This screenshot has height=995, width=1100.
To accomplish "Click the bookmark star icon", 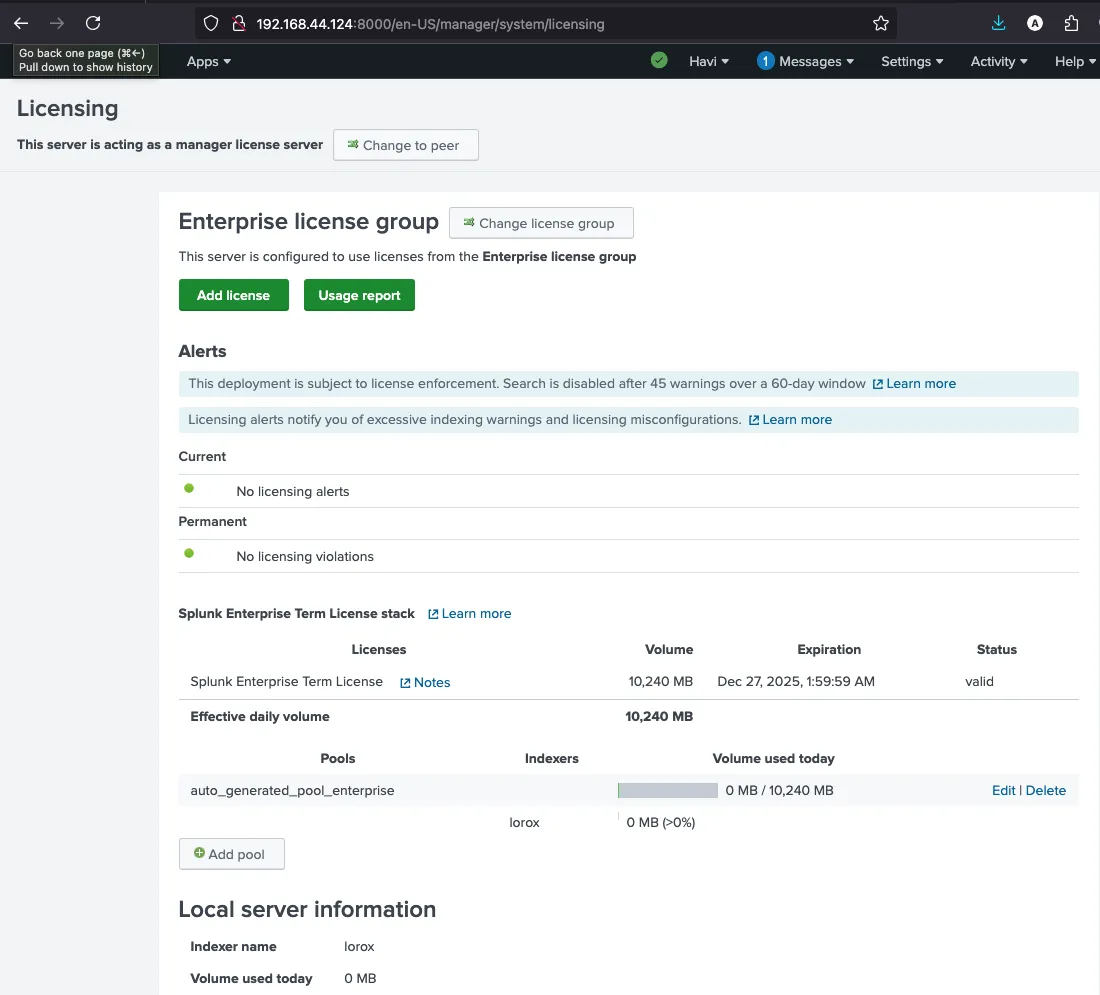I will 880,22.
